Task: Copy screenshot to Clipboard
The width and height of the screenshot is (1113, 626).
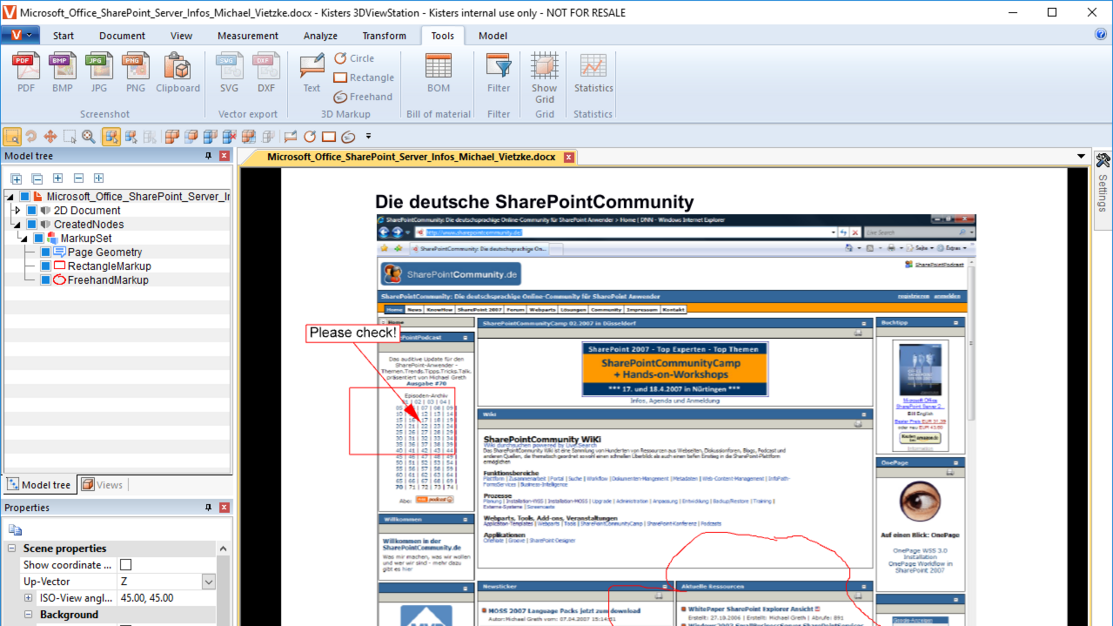Action: (x=177, y=72)
